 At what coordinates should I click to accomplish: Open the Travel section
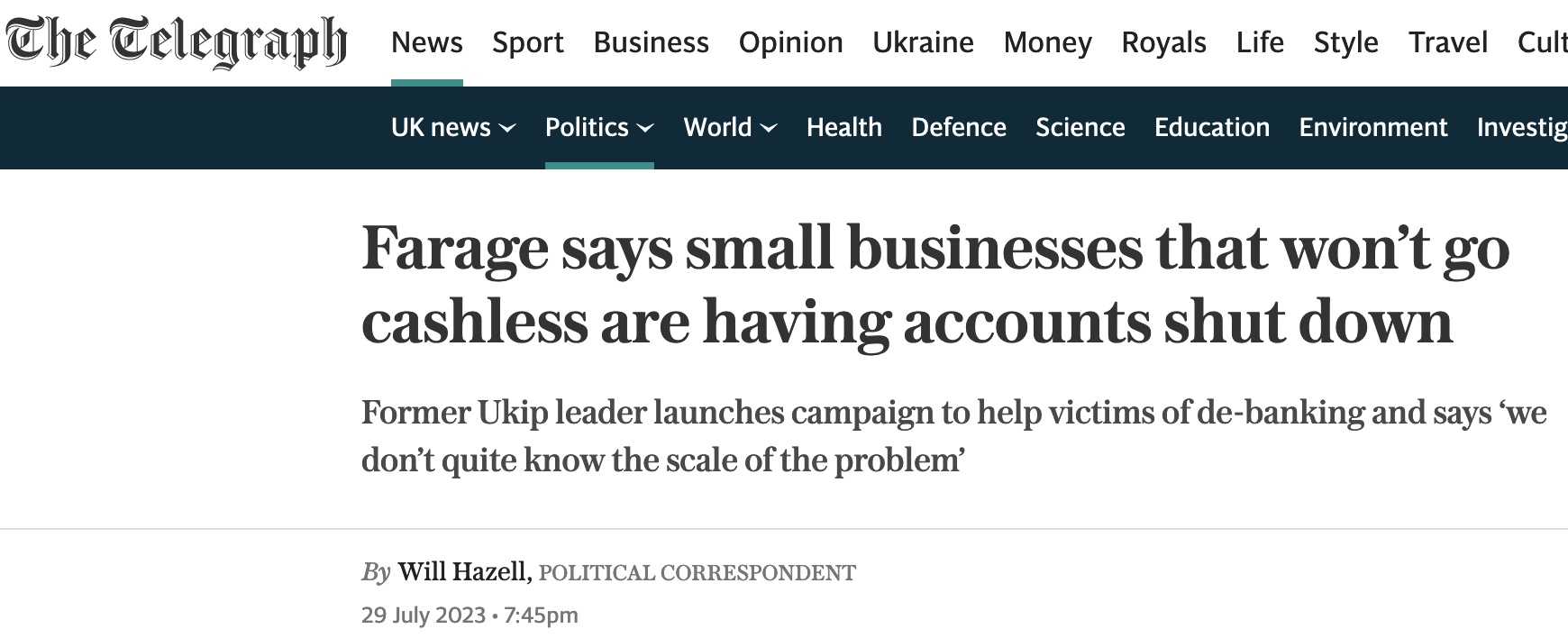pos(1448,42)
